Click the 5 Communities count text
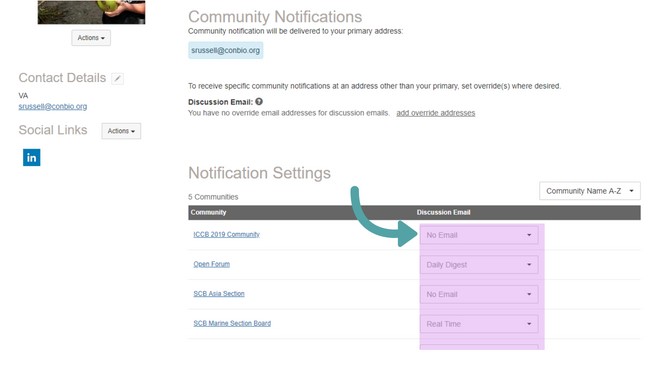Image resolution: width=672 pixels, height=365 pixels. point(213,197)
